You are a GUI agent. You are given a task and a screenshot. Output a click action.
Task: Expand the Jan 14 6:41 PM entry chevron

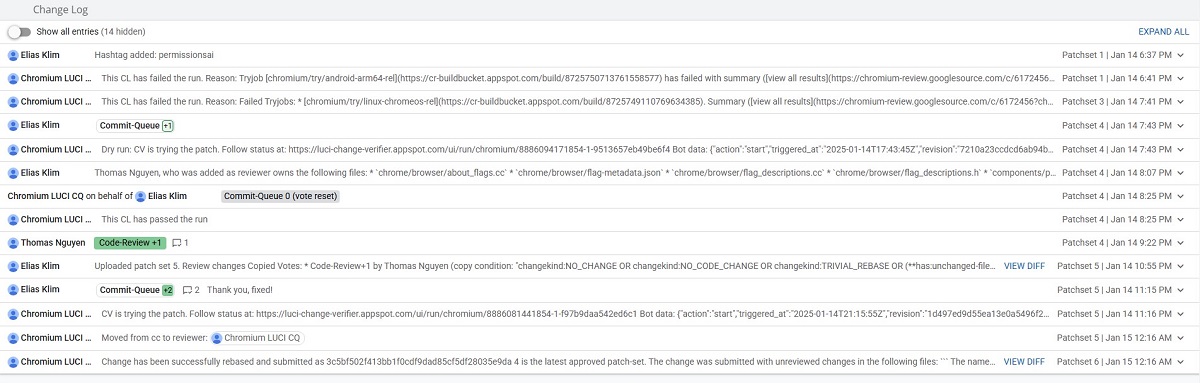pyautogui.click(x=1181, y=78)
